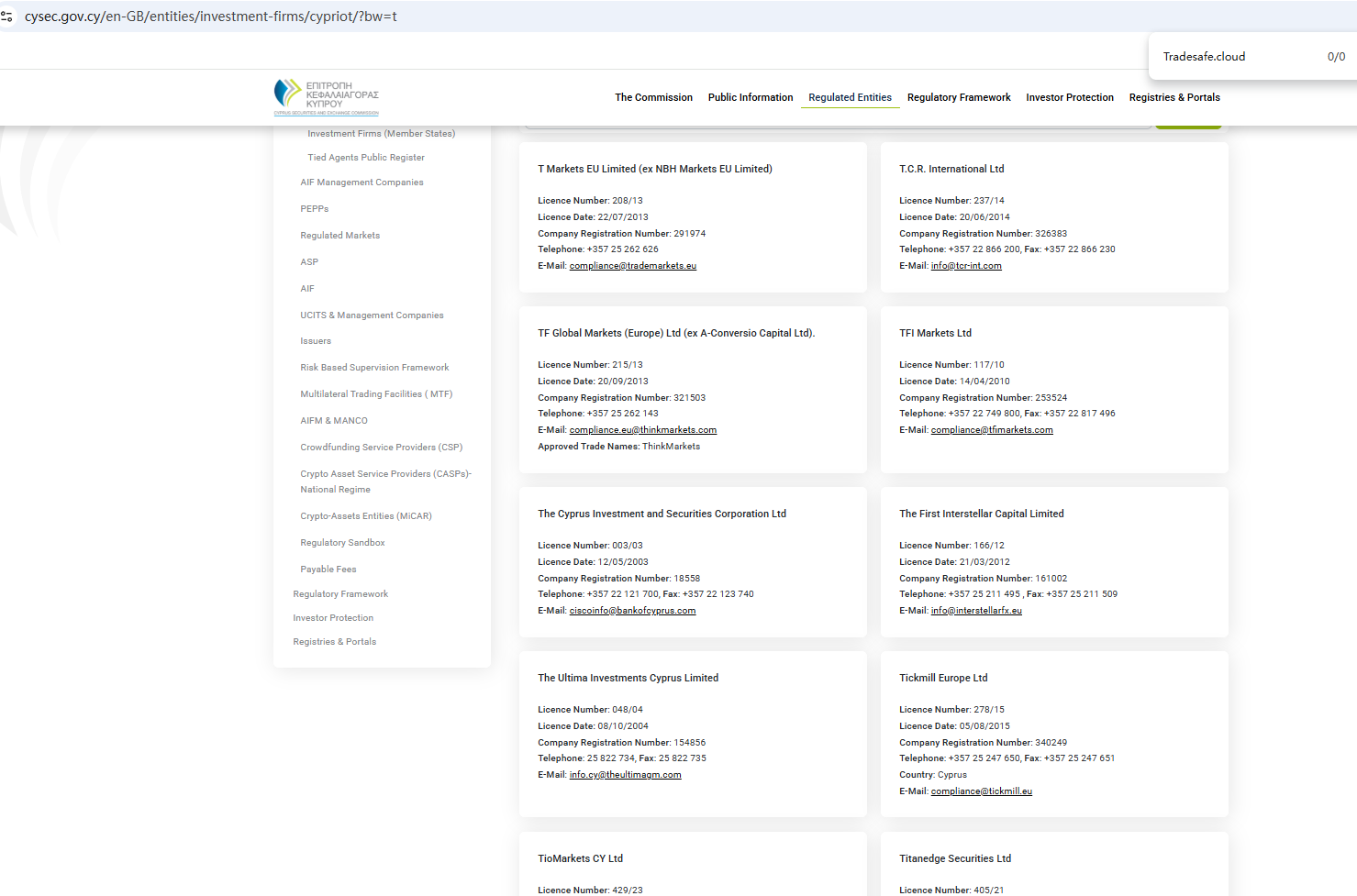The width and height of the screenshot is (1357, 896).
Task: Click the browser address bar URL
Action: [x=211, y=17]
